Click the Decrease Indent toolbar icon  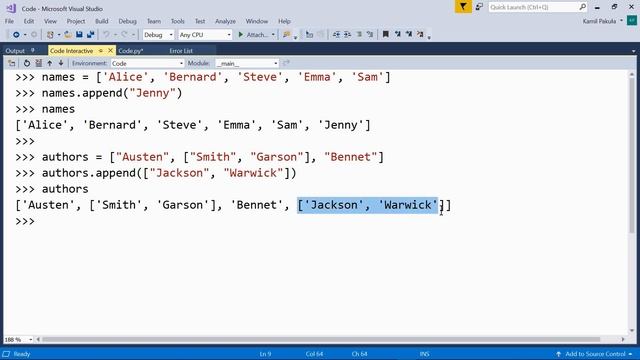tap(336, 35)
